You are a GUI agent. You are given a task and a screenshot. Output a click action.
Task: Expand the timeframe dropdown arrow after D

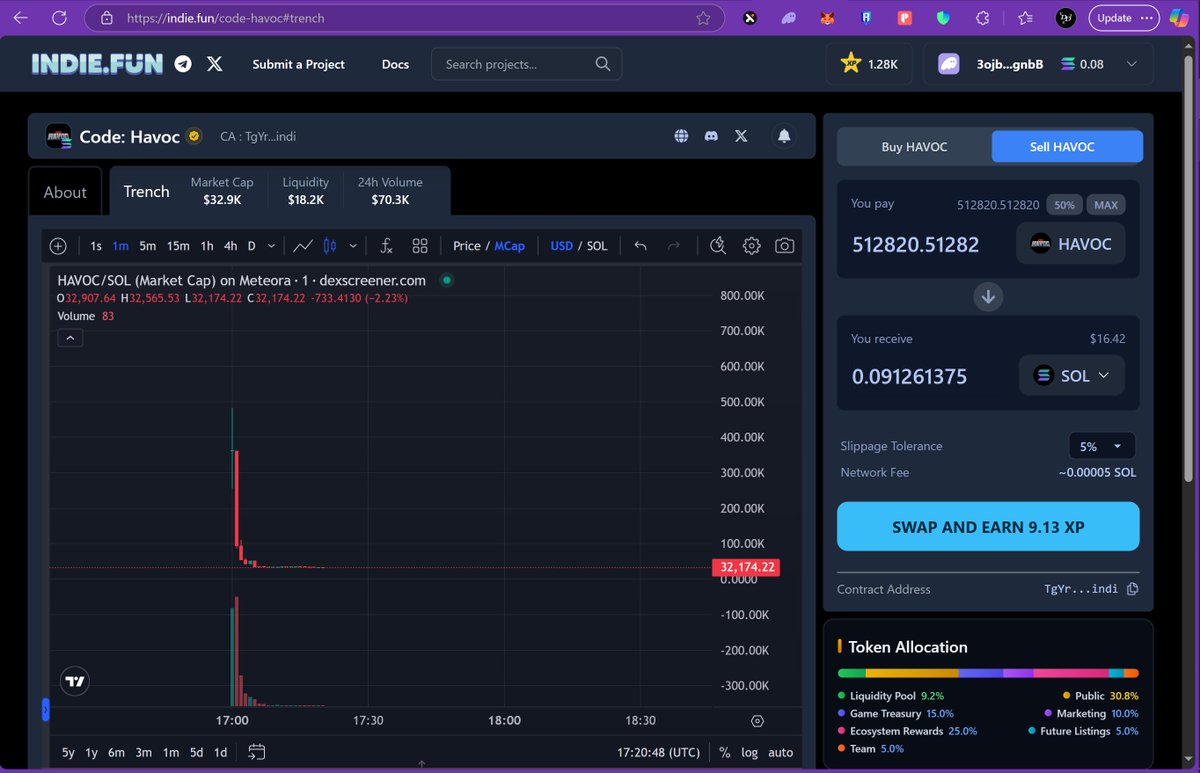point(271,246)
